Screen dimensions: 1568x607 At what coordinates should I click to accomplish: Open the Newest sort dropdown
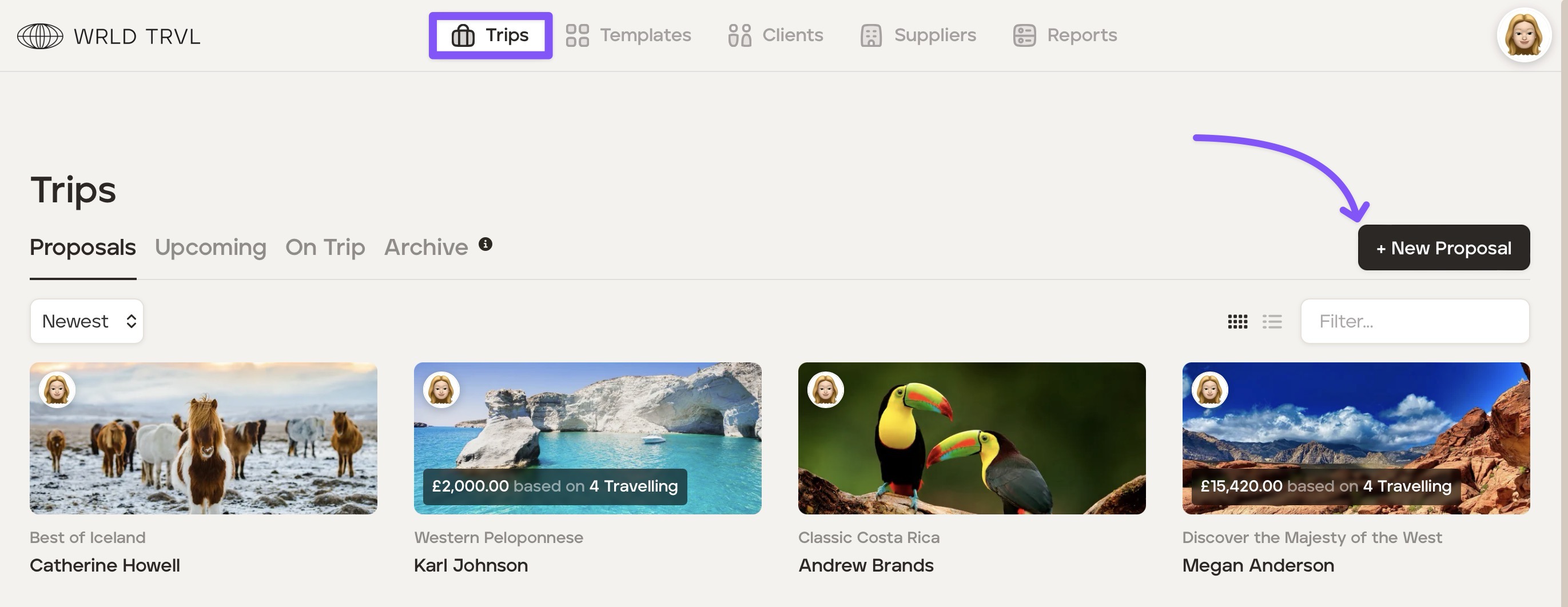[x=87, y=321]
